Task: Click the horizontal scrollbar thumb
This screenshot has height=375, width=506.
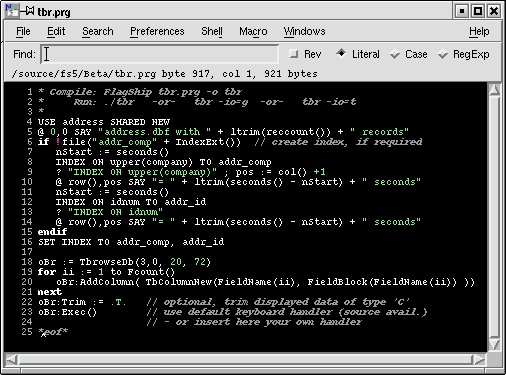Action: click(246, 359)
